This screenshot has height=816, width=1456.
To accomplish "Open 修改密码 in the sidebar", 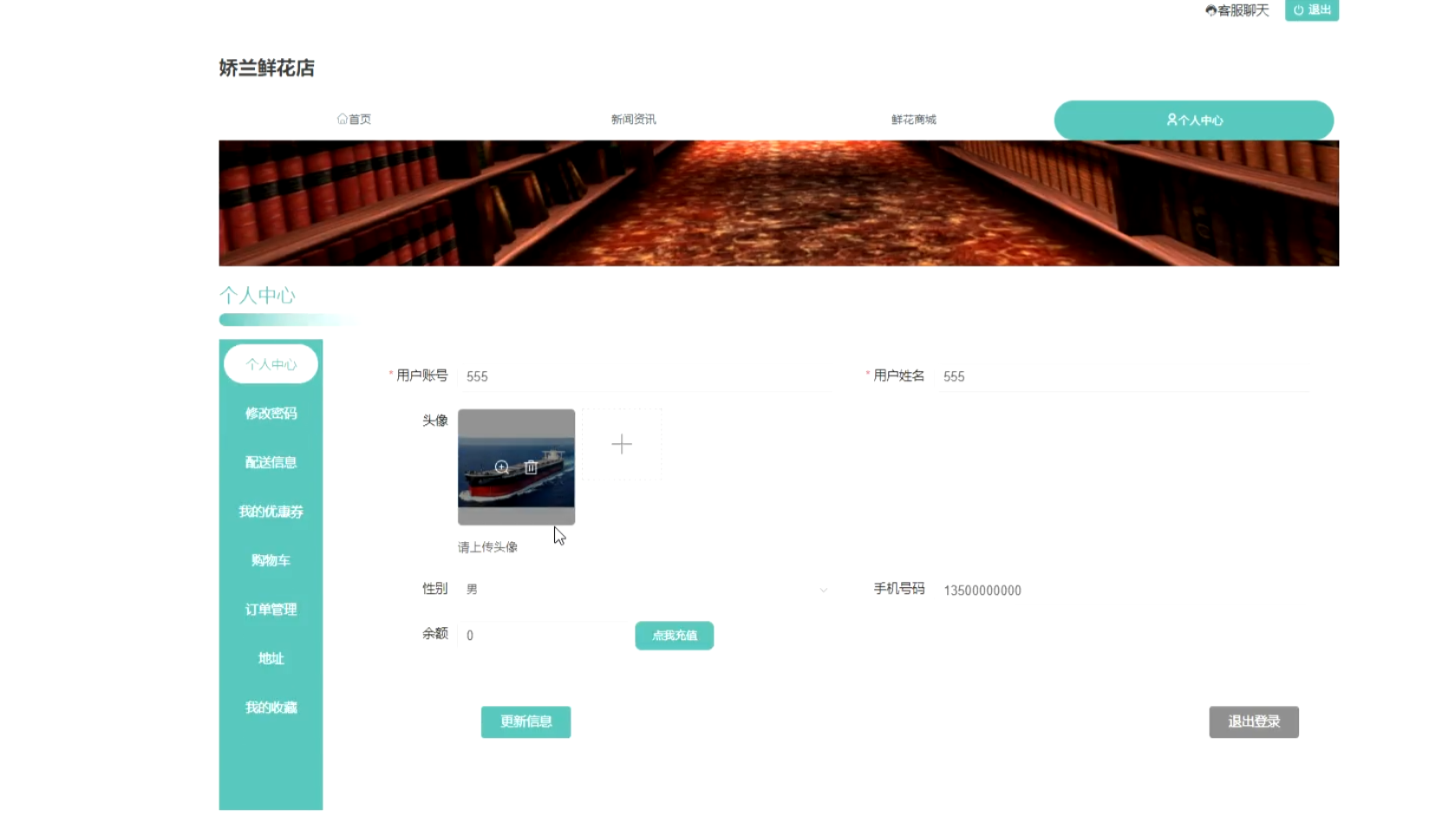I will click(x=271, y=414).
